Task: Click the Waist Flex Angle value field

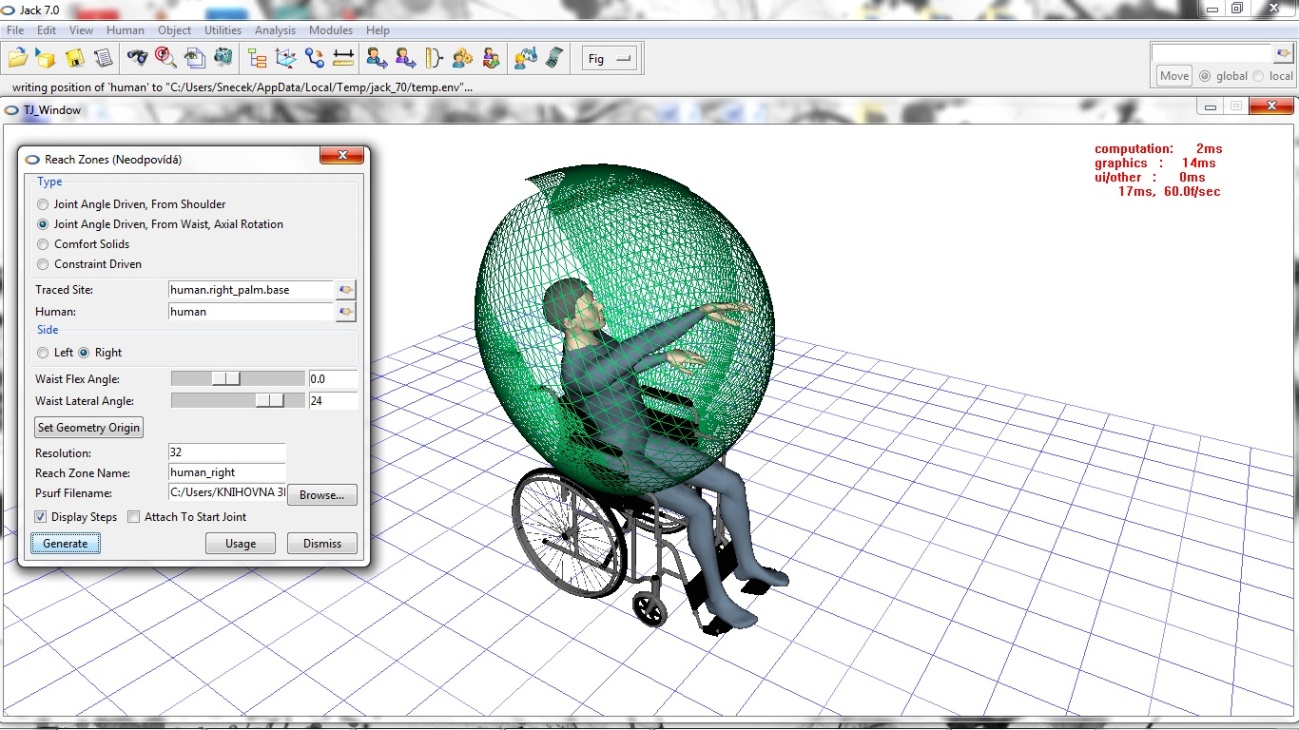Action: click(333, 379)
